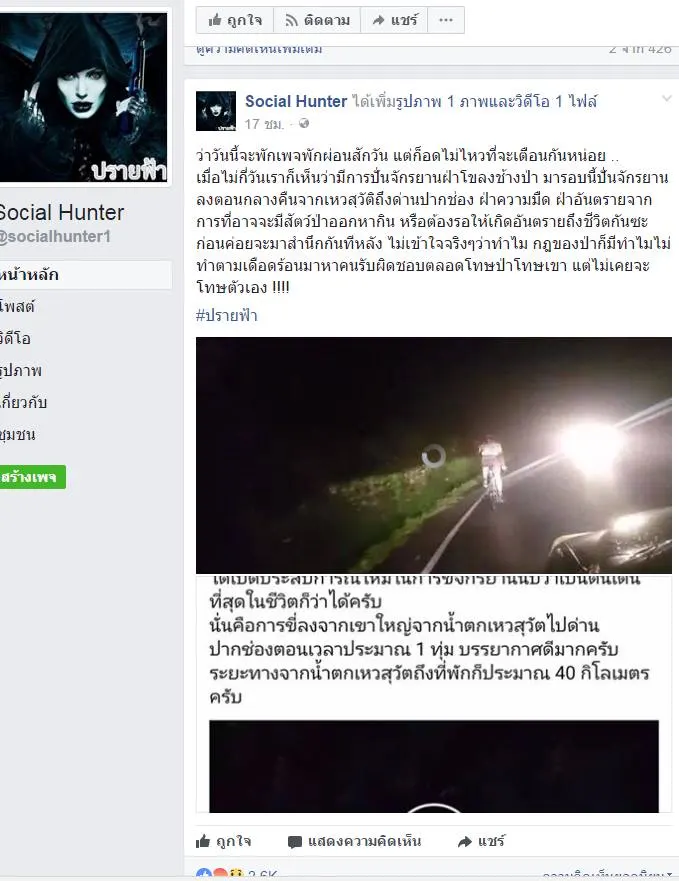Open the three-dots more options button
Screen dimensions: 679x881
tap(446, 20)
